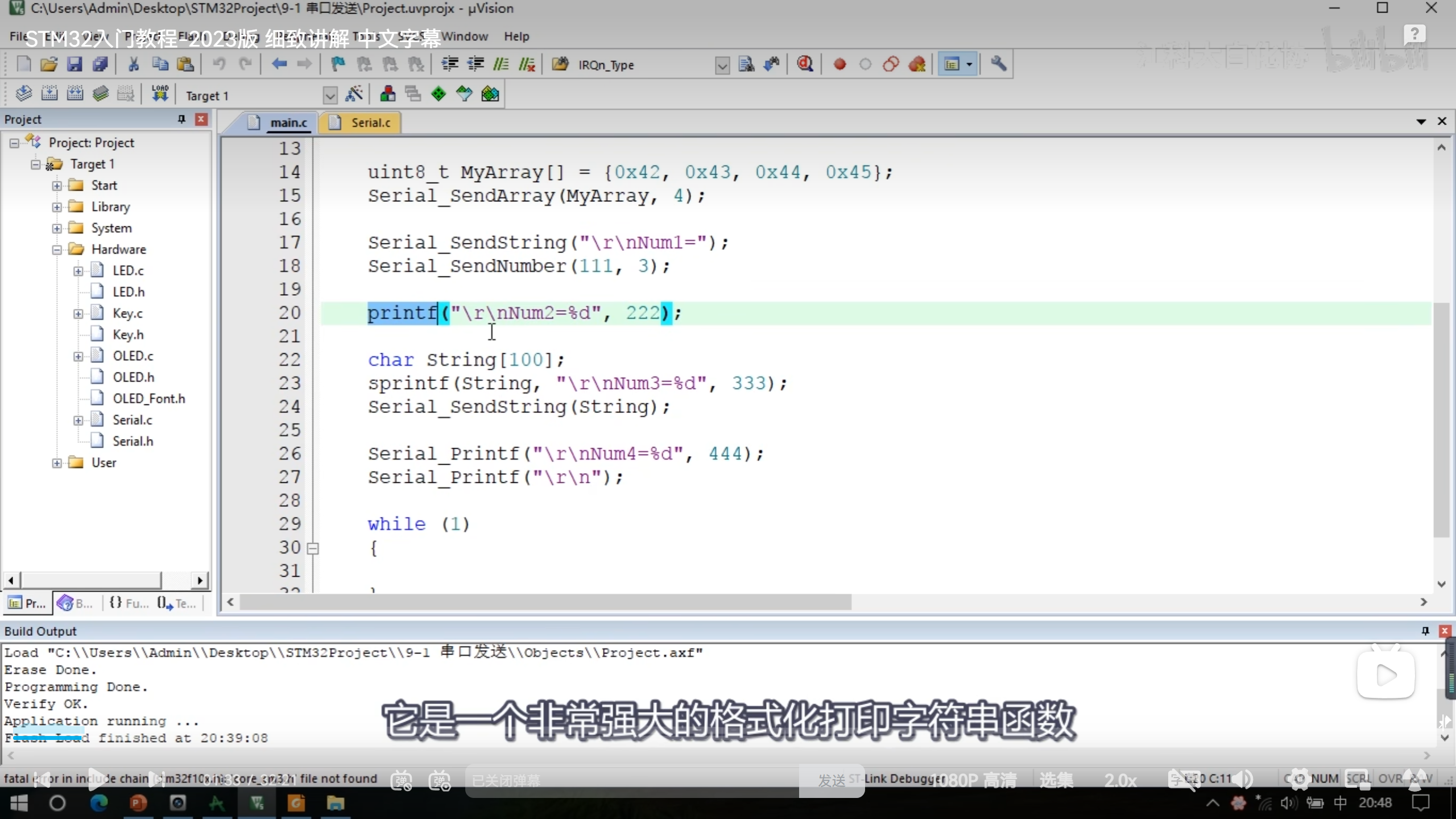This screenshot has height=819, width=1456.
Task: Open OLED_Font.h in project tree
Action: (x=148, y=399)
